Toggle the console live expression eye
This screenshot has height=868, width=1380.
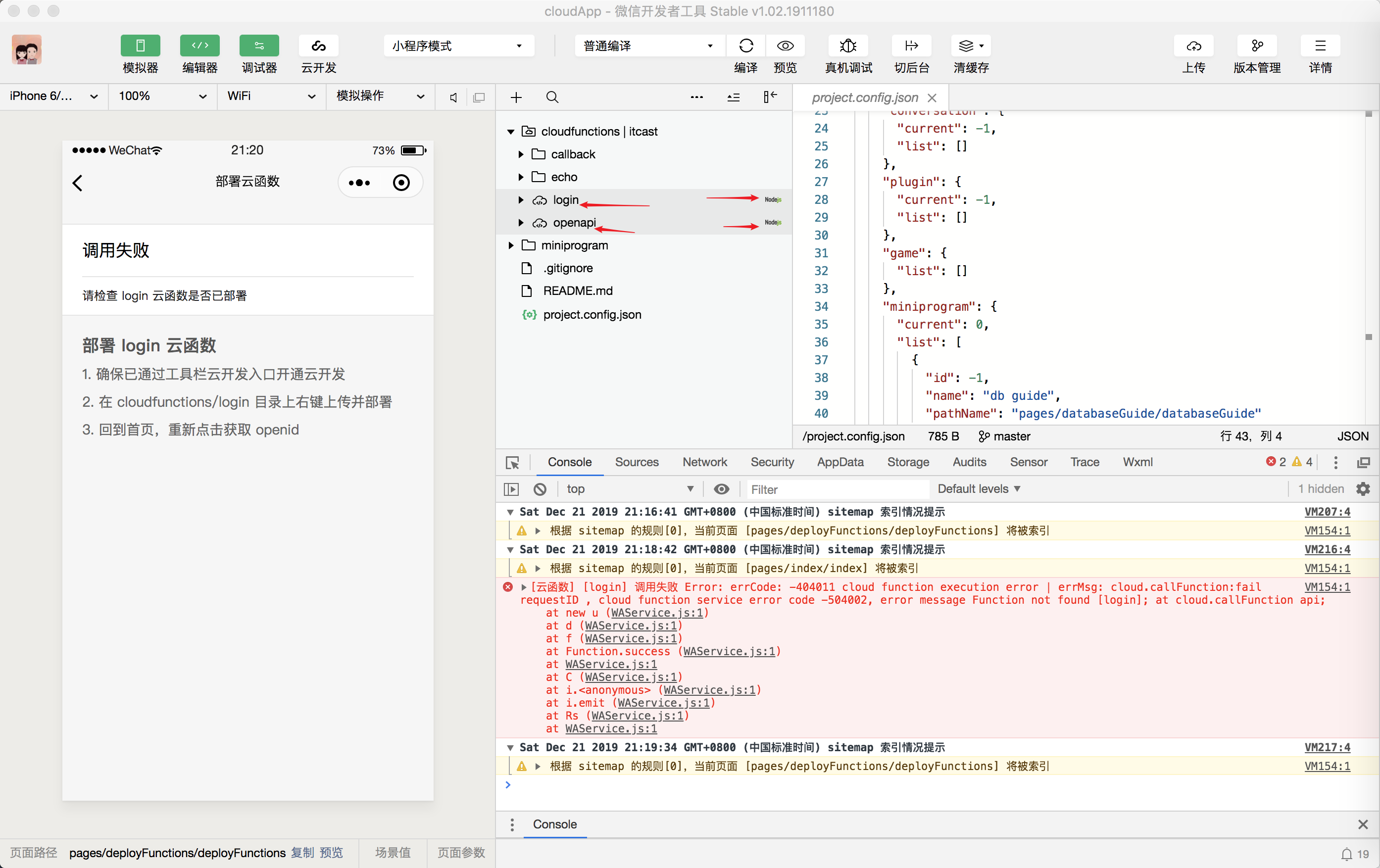click(x=722, y=489)
